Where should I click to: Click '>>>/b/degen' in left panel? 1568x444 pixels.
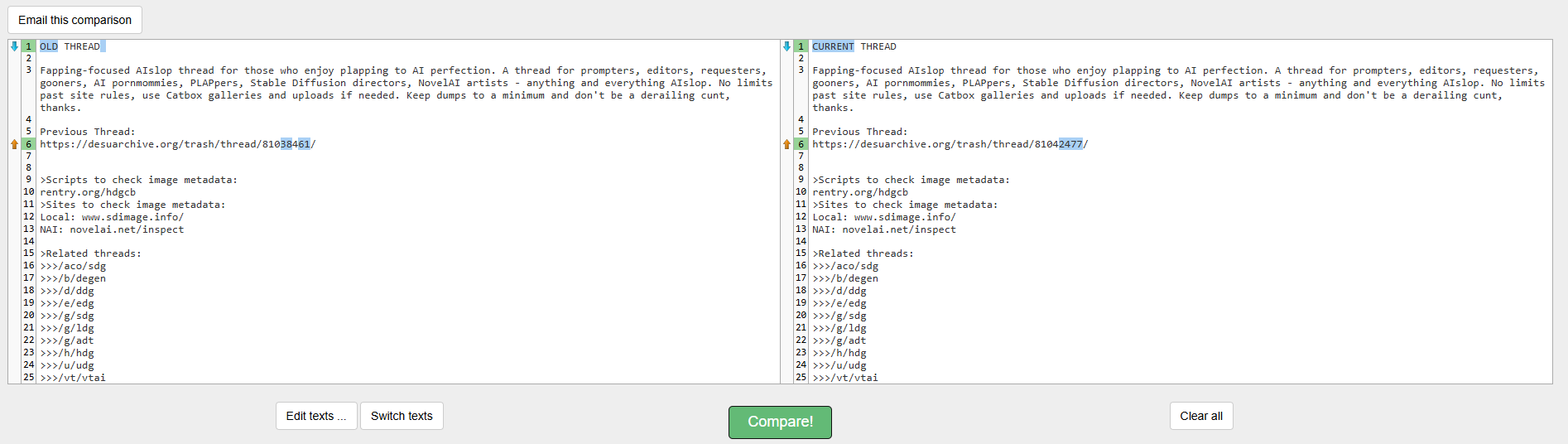click(73, 278)
